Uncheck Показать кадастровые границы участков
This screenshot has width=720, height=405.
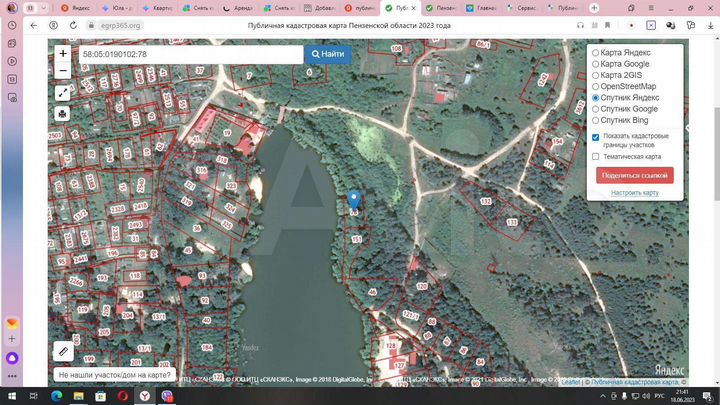click(x=596, y=137)
